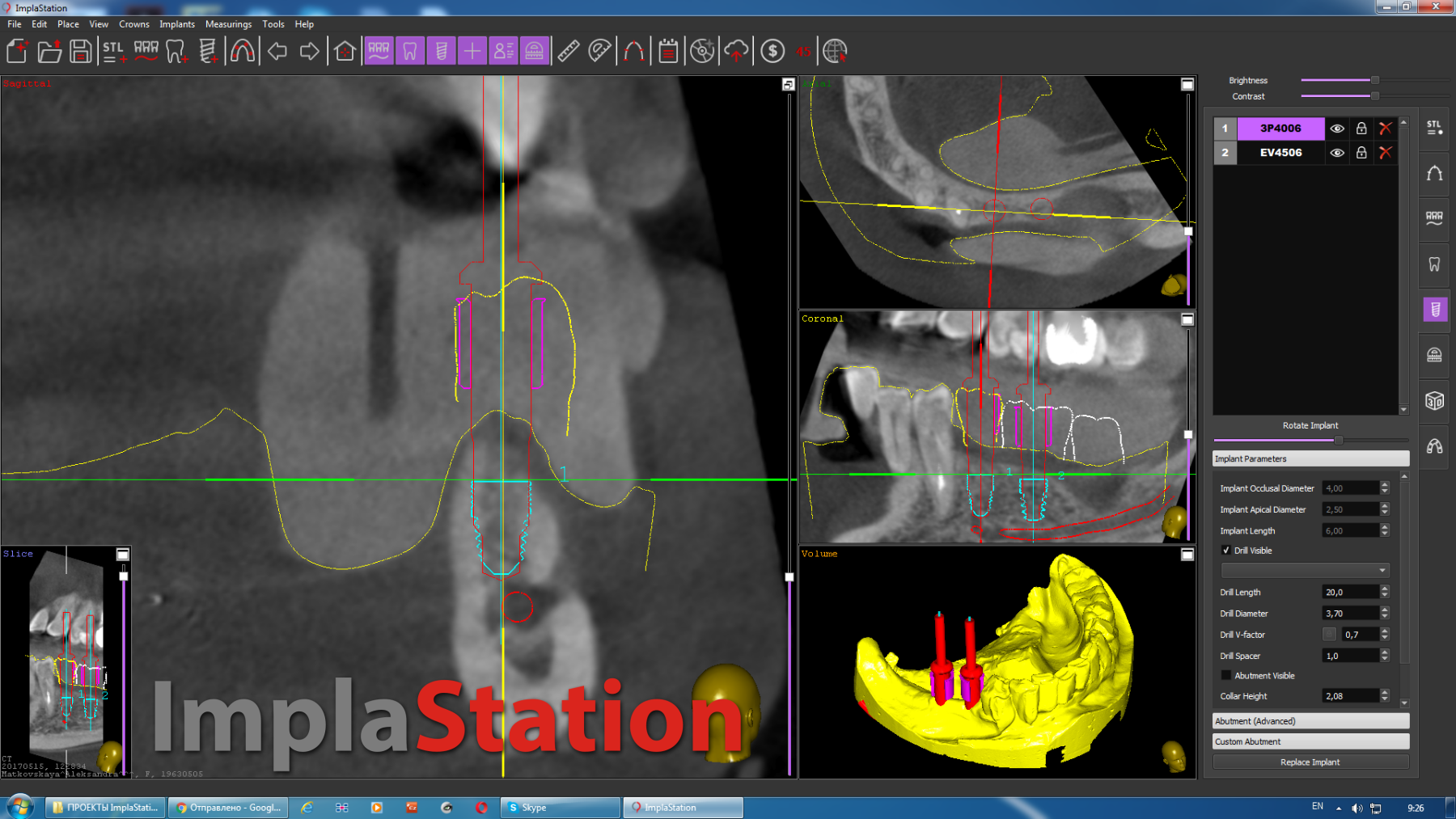The image size is (1456, 819).
Task: Expand the Custom Abutment section
Action: pos(1310,741)
